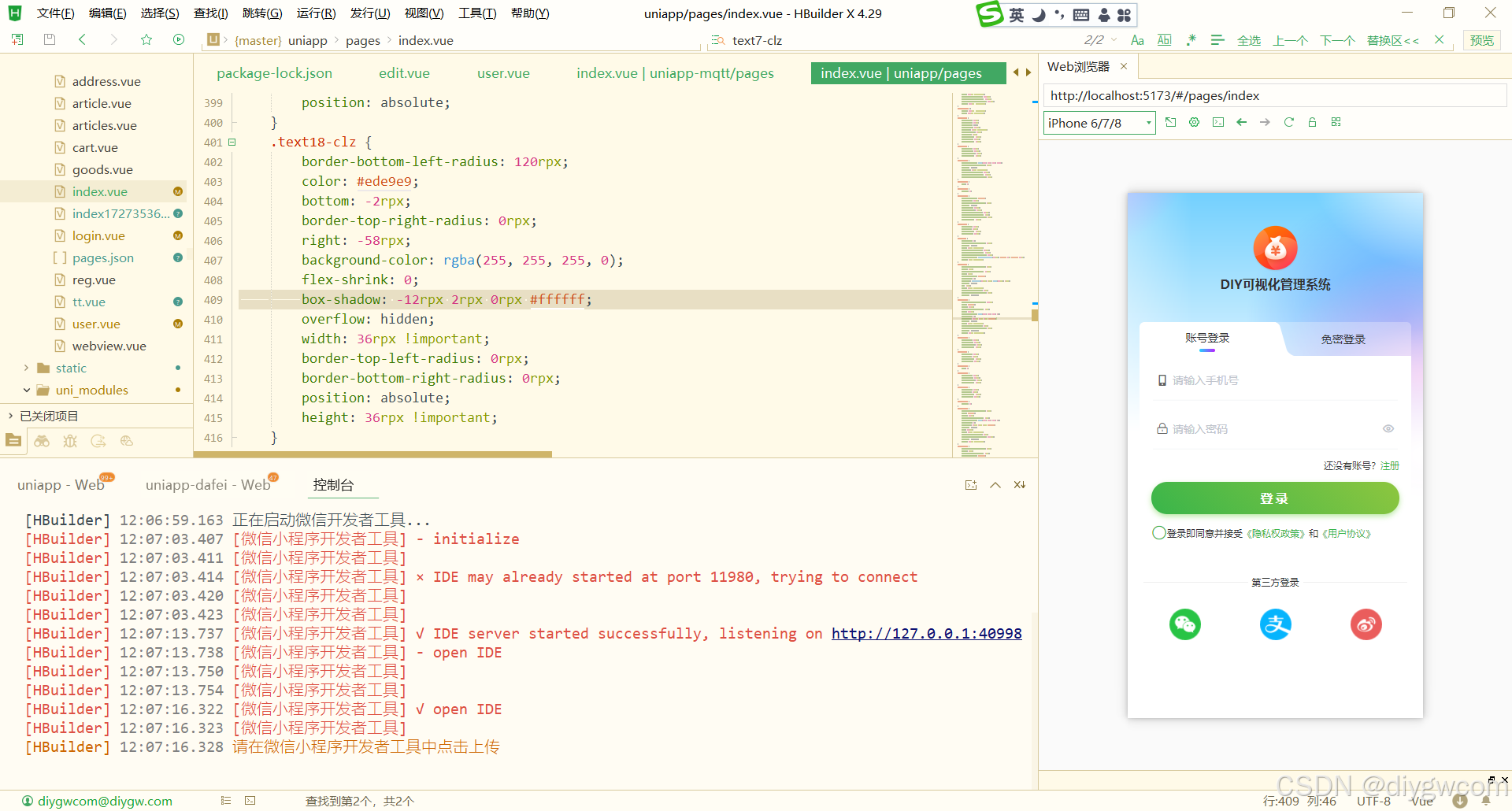The image size is (1512, 811).
Task: Click the Alipay third-party login icon
Action: click(x=1276, y=624)
